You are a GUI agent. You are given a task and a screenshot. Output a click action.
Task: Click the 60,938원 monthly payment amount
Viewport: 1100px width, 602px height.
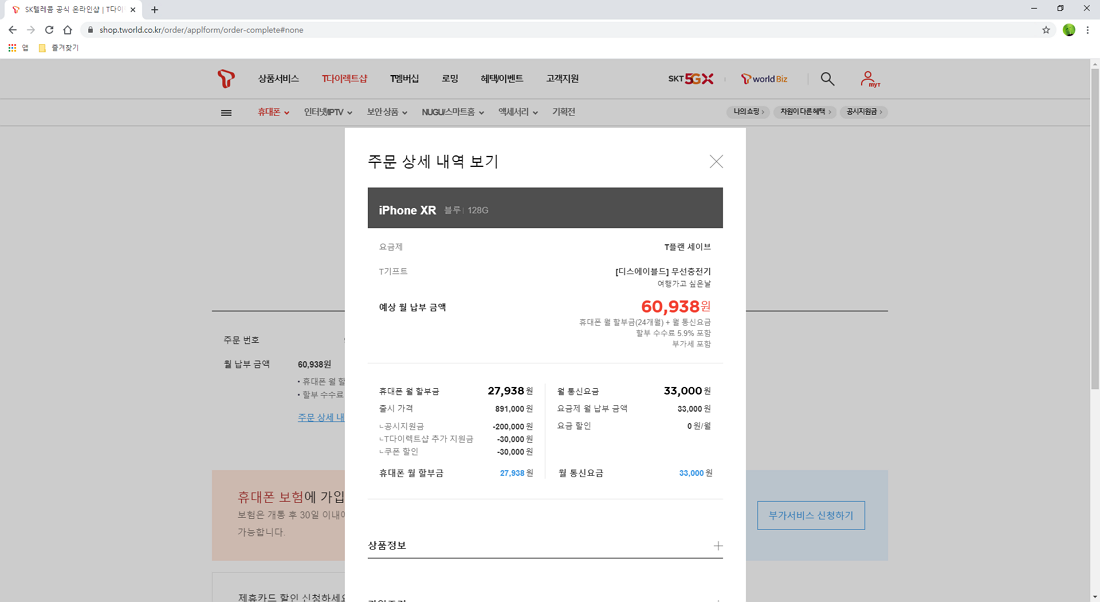675,307
